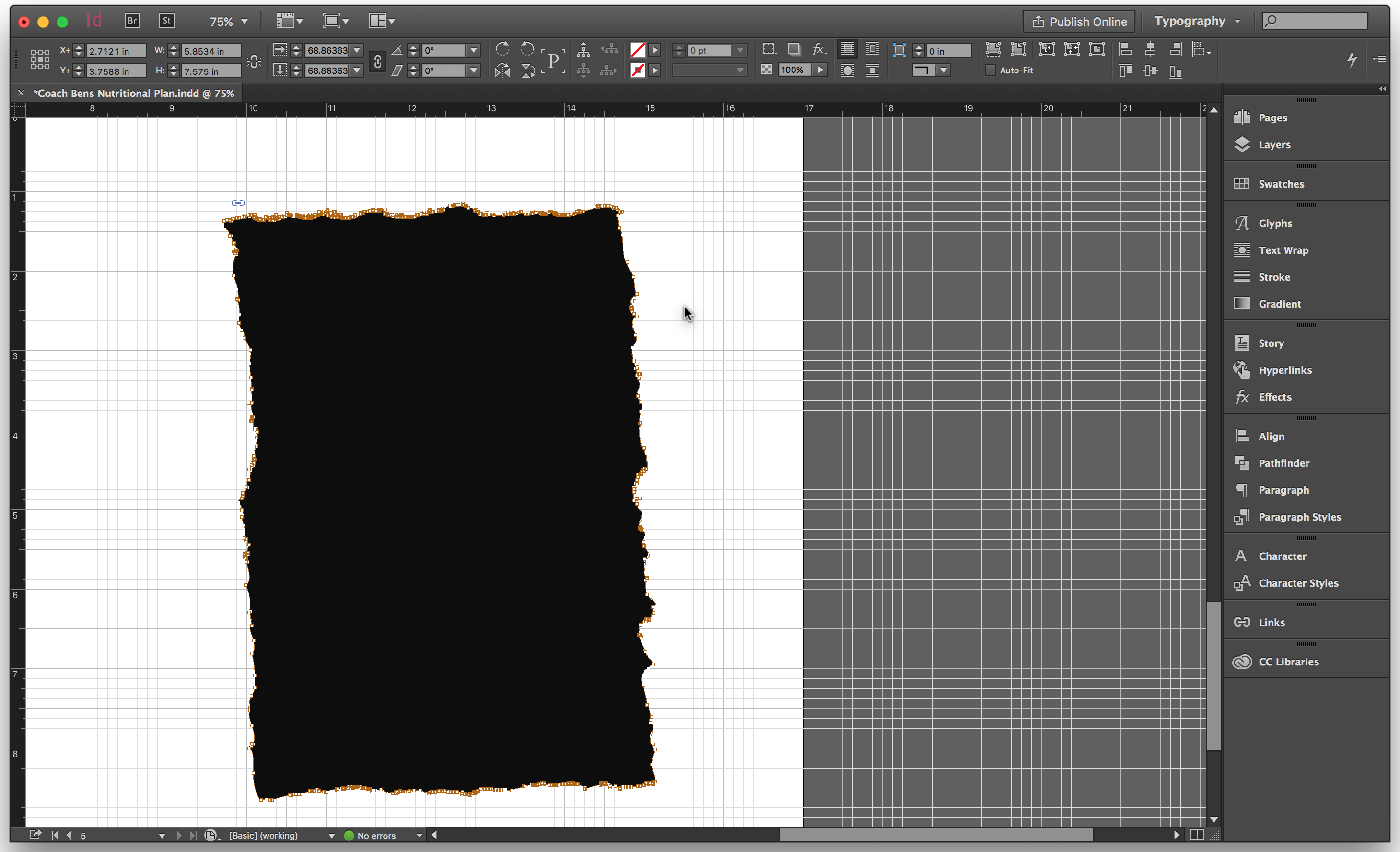
Task: Launch Adobe Bridge from the app bar
Action: coord(131,21)
